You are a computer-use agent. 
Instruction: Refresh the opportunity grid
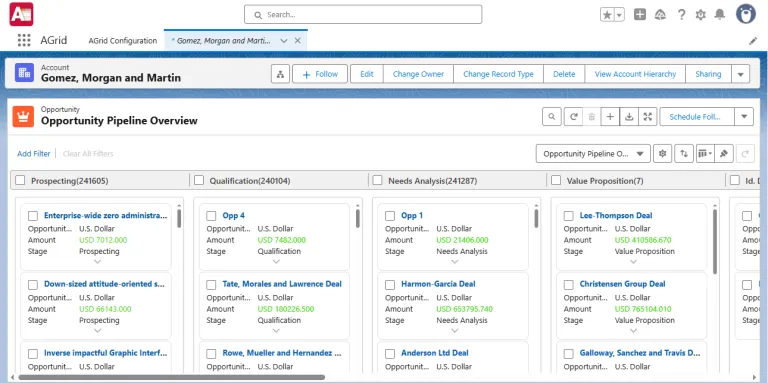pos(573,117)
